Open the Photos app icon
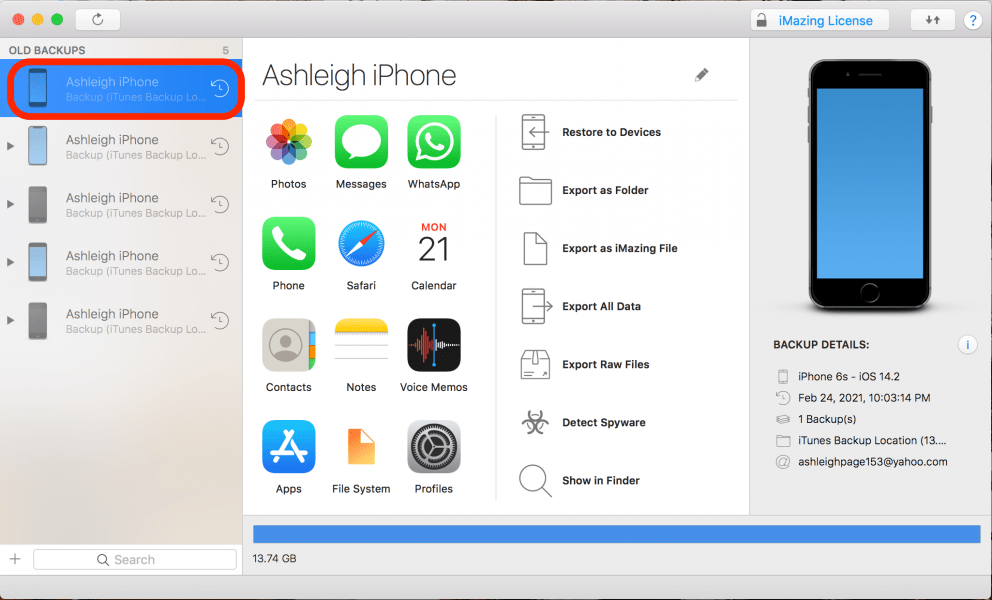This screenshot has height=600, width=992. (288, 143)
